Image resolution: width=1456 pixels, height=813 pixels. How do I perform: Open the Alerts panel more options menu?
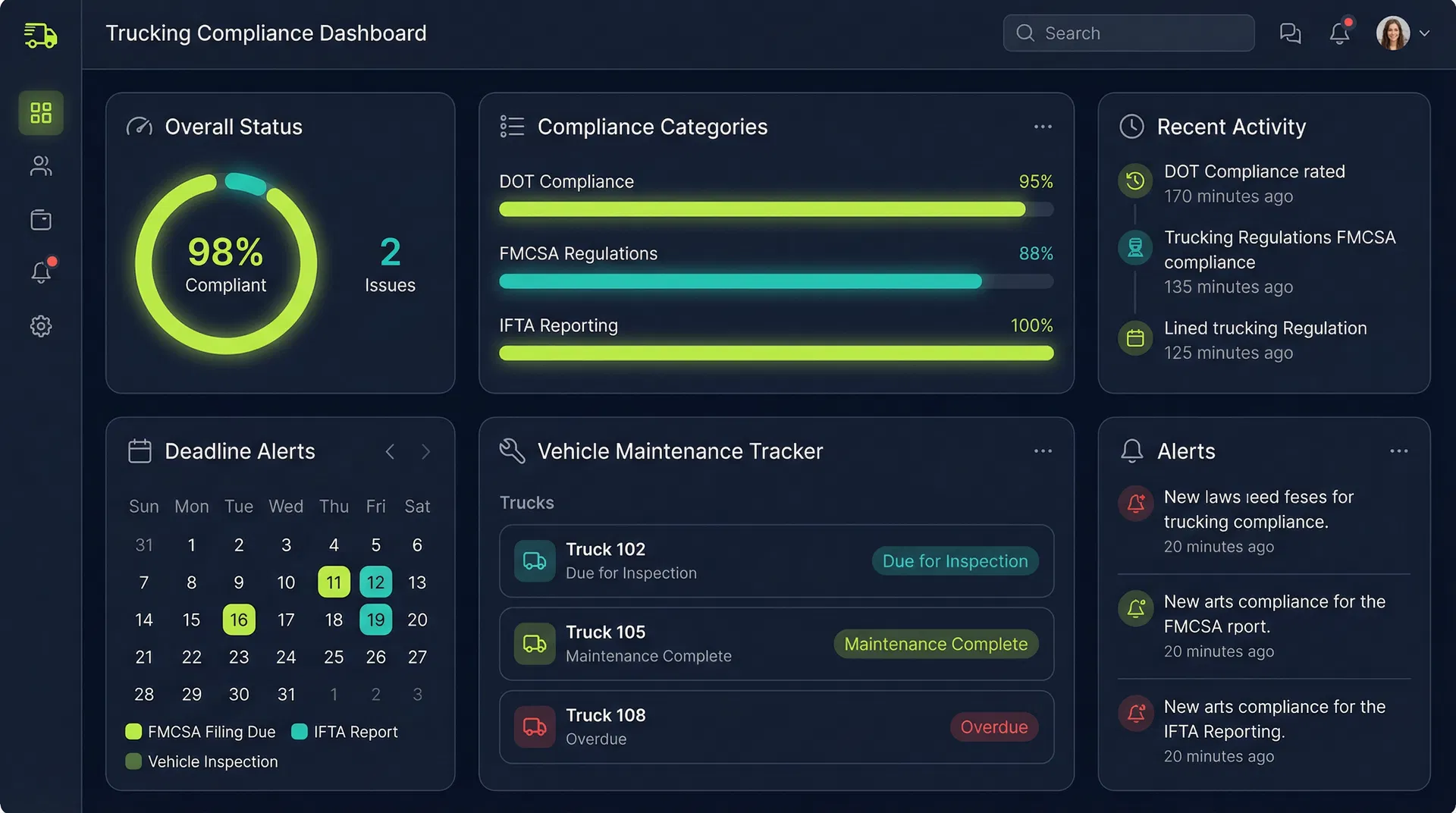(x=1398, y=451)
